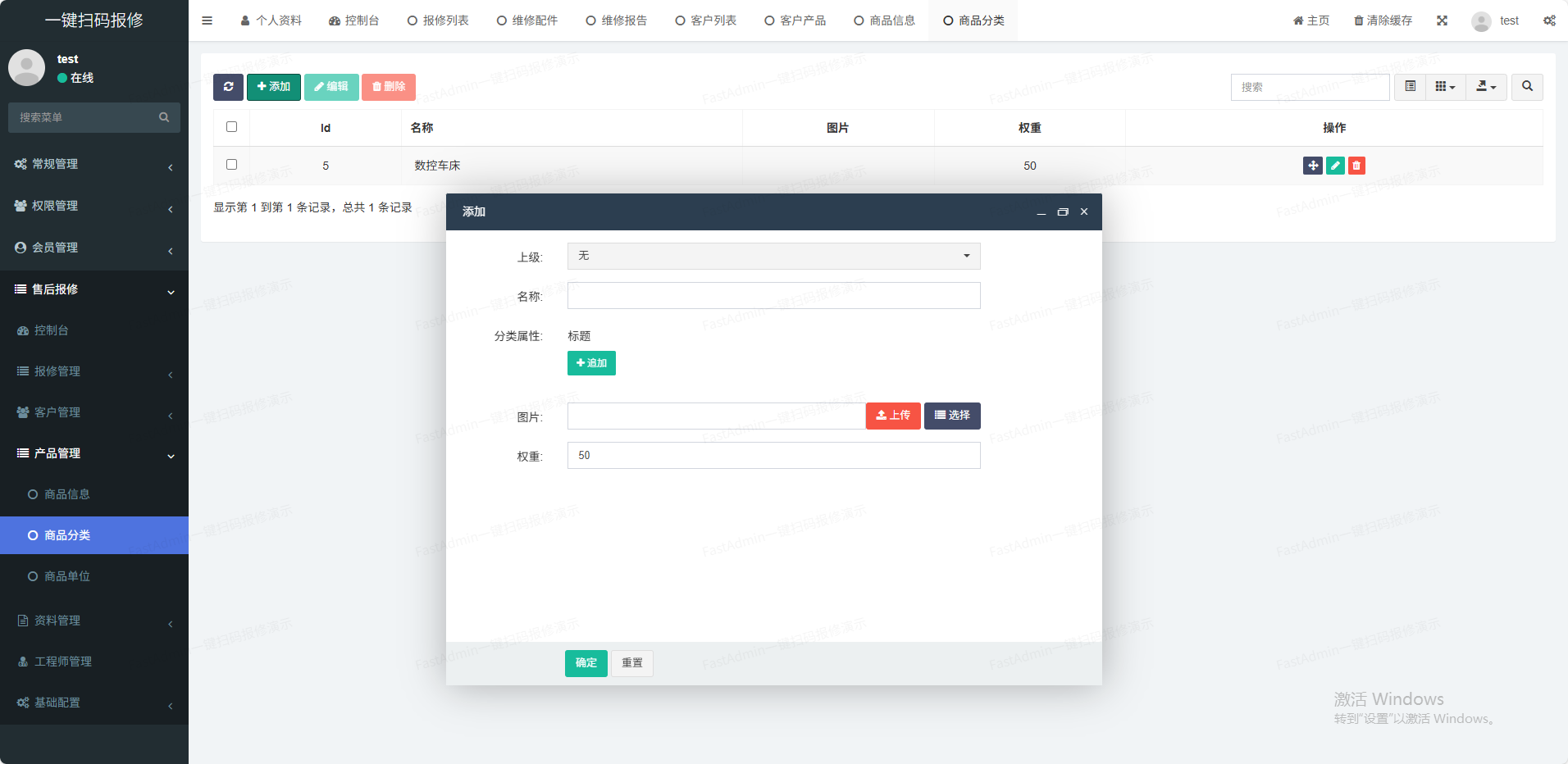Screen dimensions: 1568x764
Task: Open the column display dropdown
Action: click(x=1445, y=87)
